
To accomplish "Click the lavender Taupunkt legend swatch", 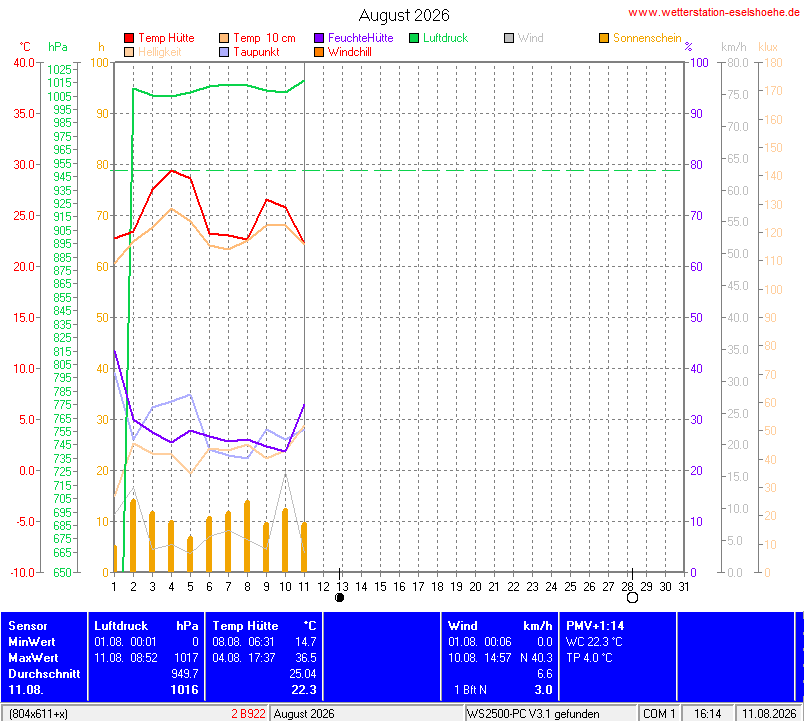I will tap(224, 52).
